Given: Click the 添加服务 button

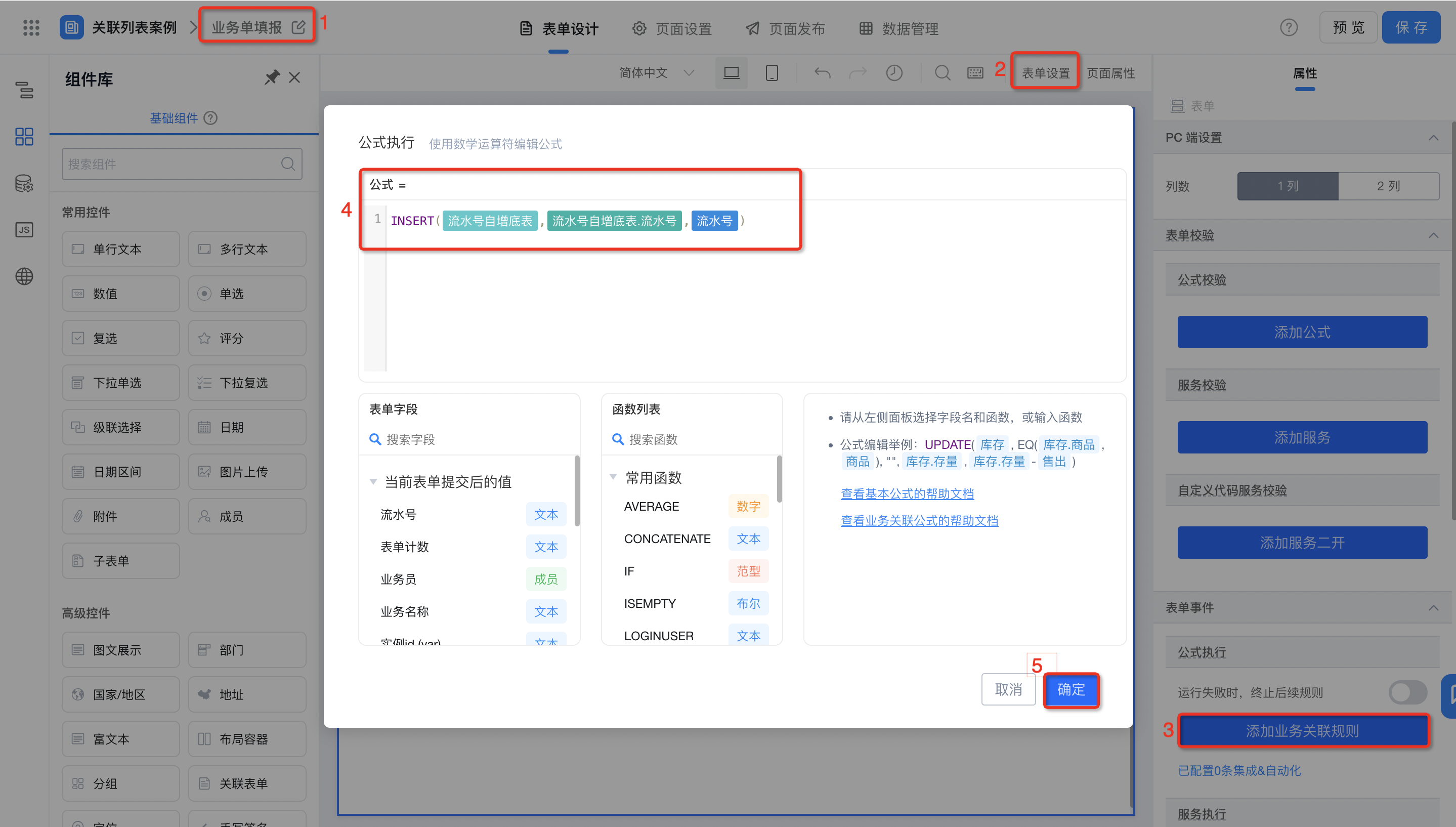Looking at the screenshot, I should pos(1302,437).
